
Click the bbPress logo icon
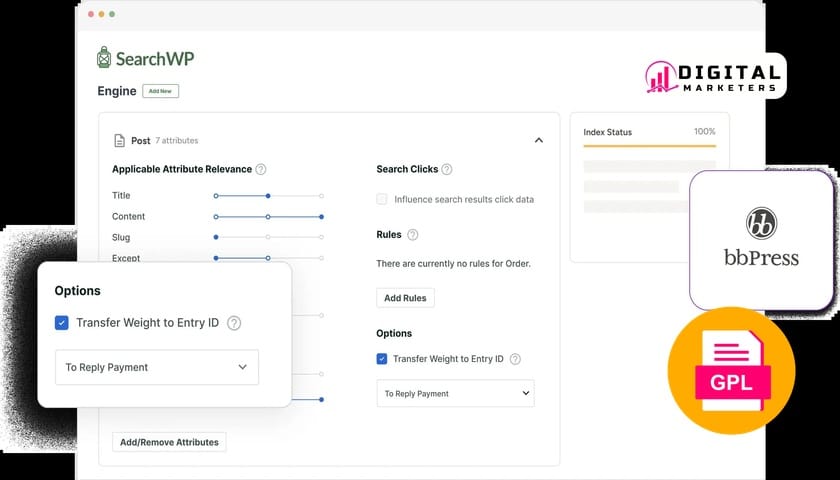[x=762, y=222]
